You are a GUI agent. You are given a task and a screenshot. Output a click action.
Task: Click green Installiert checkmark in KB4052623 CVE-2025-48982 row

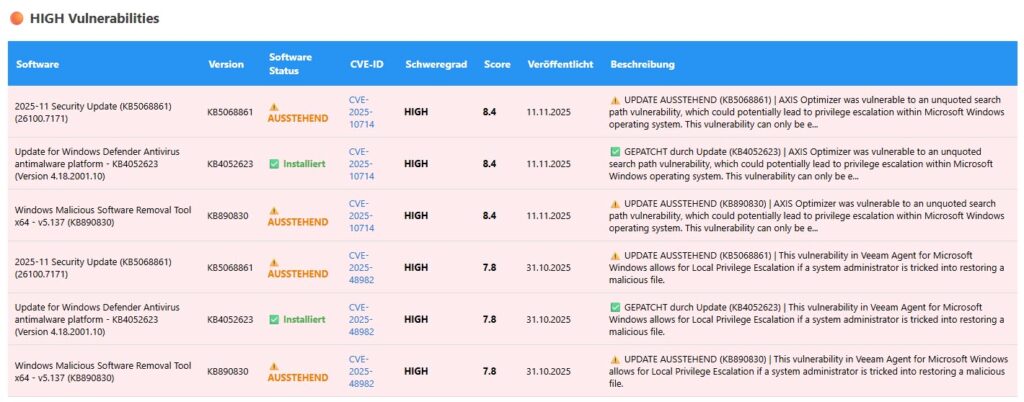(x=274, y=320)
